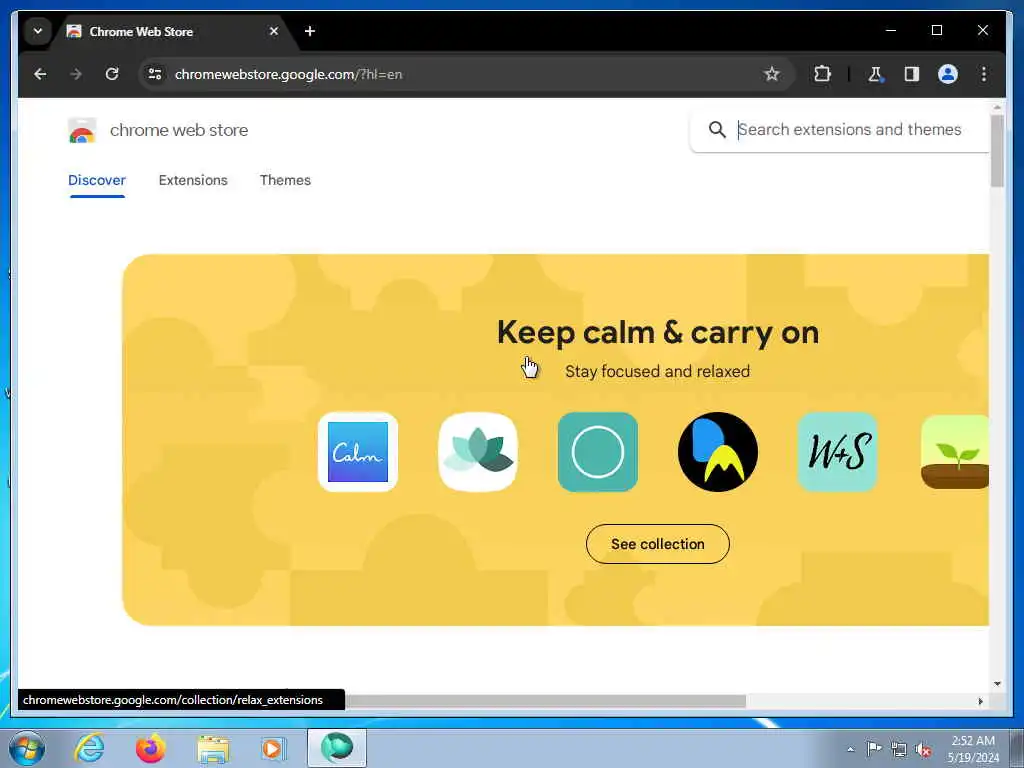Click the search magnifier icon
This screenshot has height=768, width=1024.
(717, 130)
